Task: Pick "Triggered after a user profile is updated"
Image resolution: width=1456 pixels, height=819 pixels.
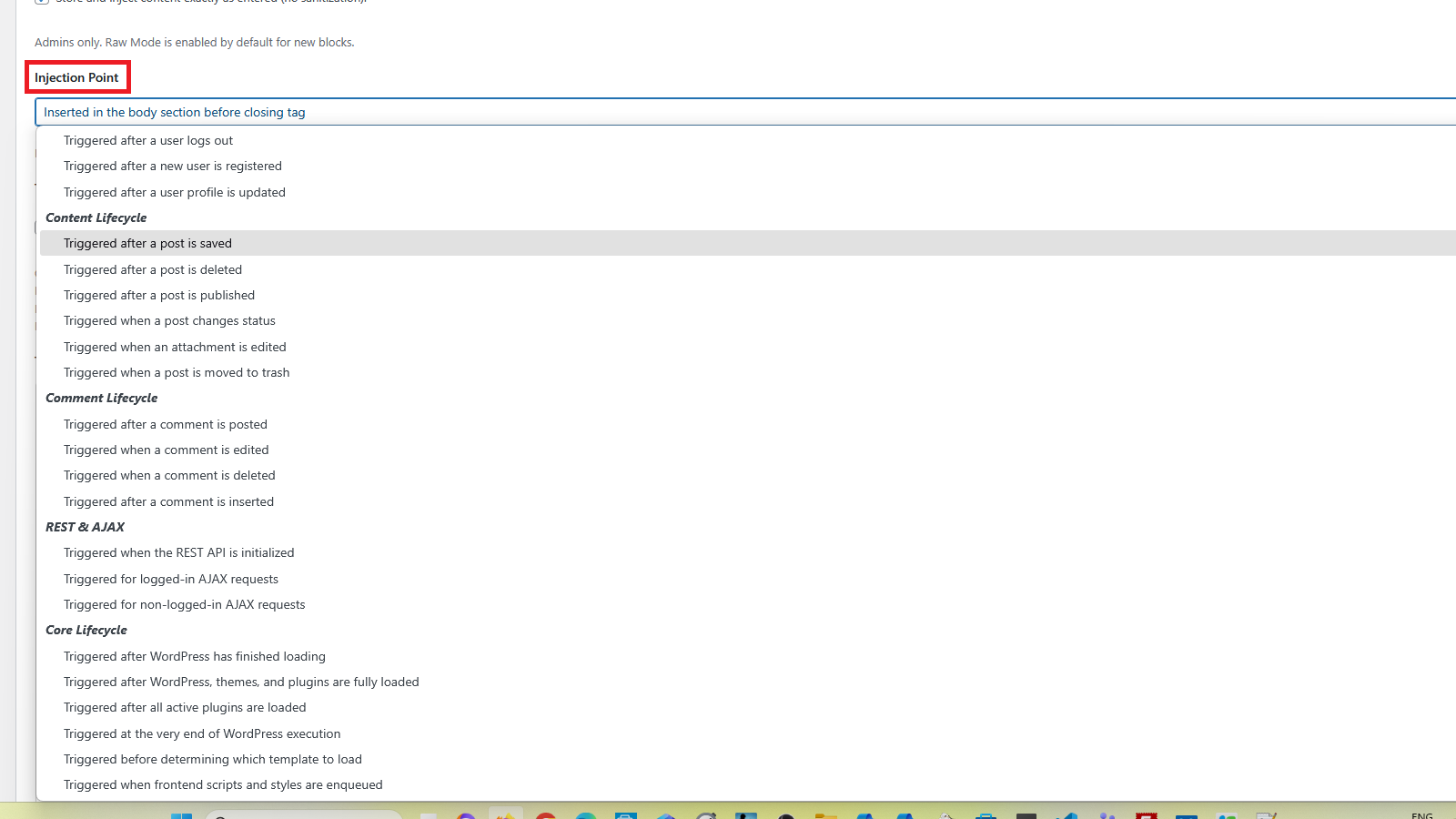Action: pos(747,192)
